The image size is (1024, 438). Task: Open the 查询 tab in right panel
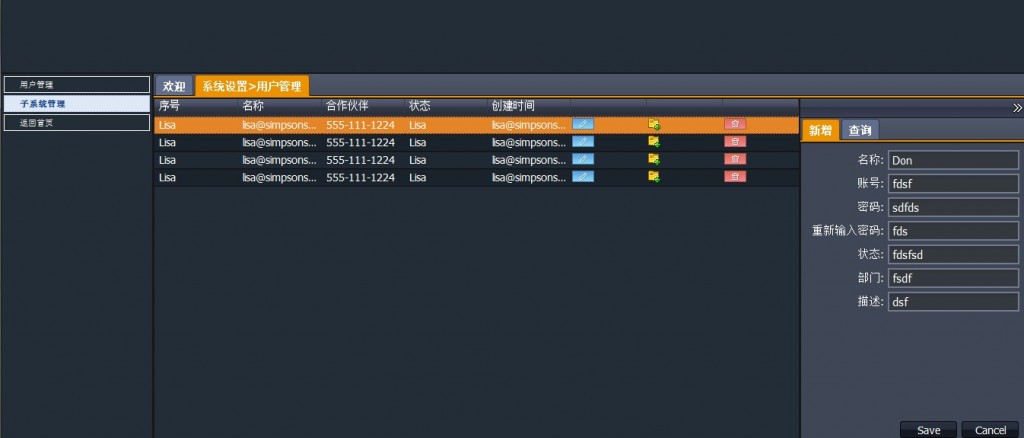tap(859, 131)
